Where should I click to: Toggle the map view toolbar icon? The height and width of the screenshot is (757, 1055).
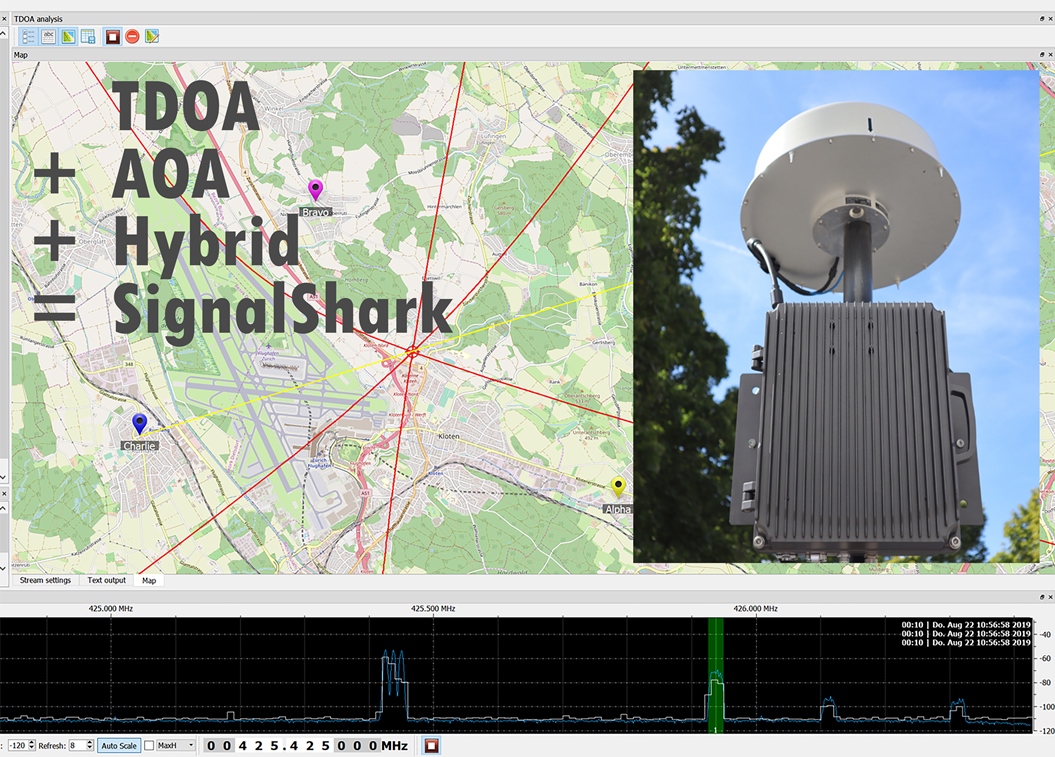point(68,37)
